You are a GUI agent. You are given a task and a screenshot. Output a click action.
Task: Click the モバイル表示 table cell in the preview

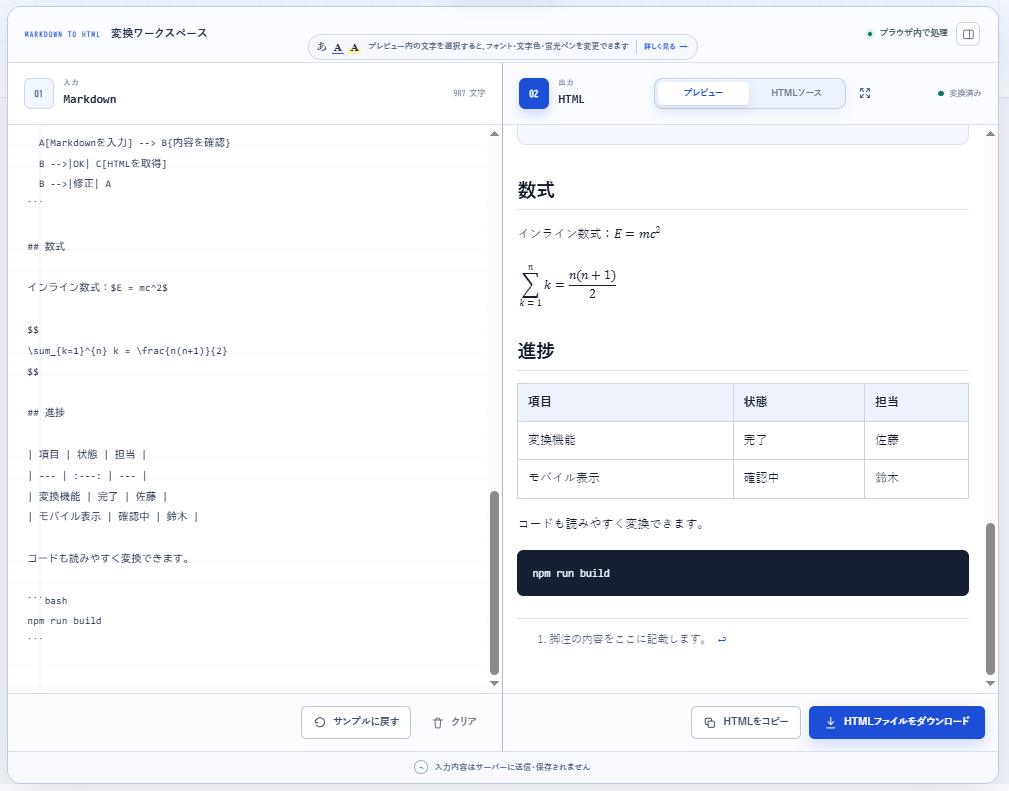[x=625, y=478]
